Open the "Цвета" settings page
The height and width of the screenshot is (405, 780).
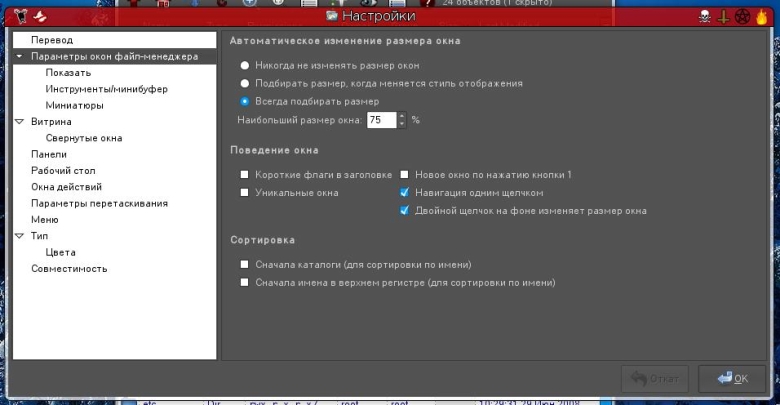[60, 252]
